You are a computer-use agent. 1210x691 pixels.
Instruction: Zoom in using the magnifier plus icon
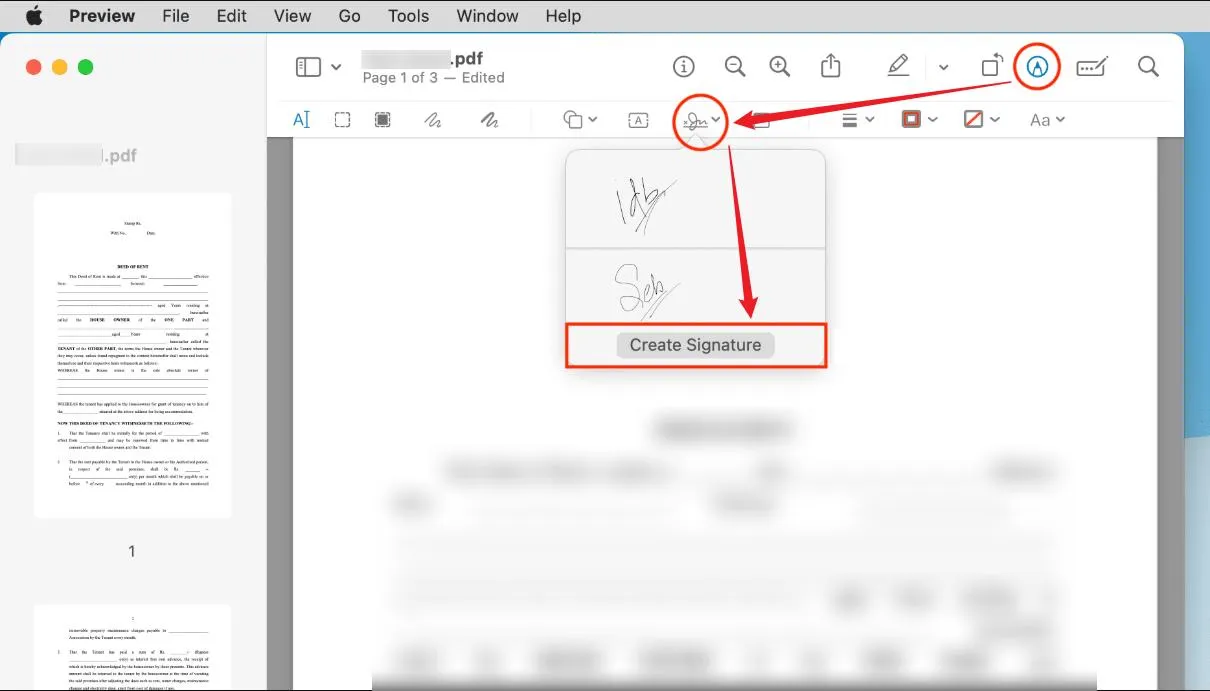(780, 67)
